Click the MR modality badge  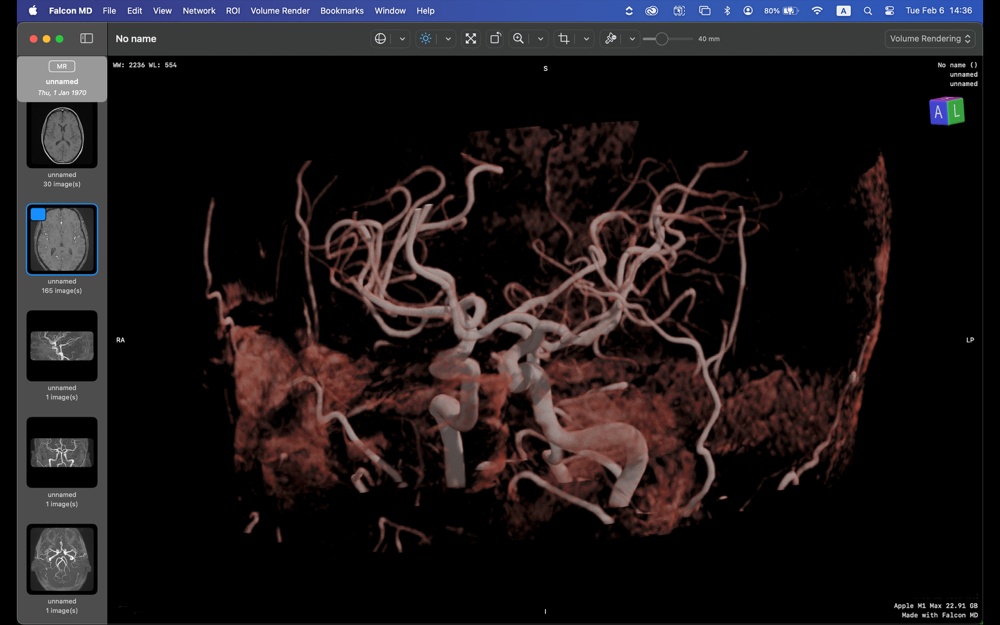coord(62,66)
